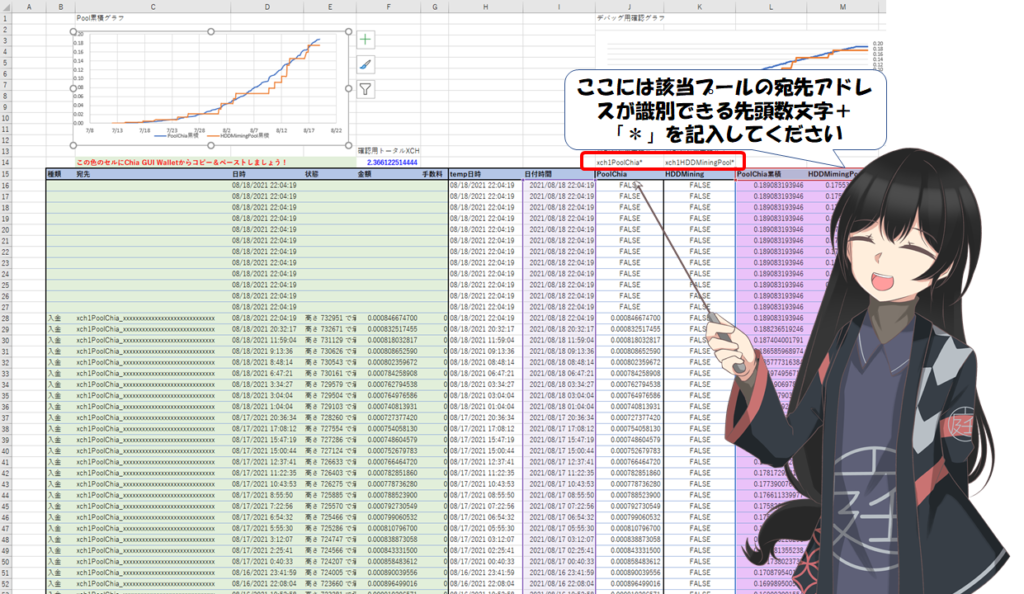Select the xch1HDDMiningPool* address pattern cell
Screen dimensions: 1024x594
point(699,162)
